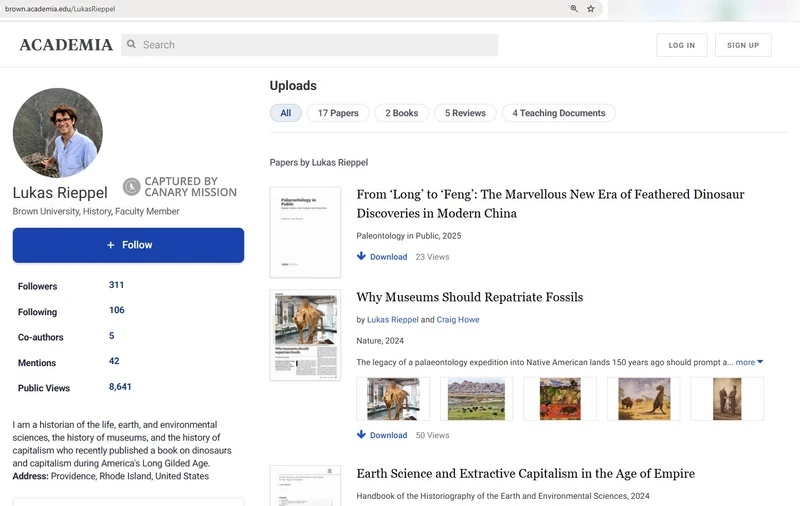Click the Public Views count 8,641
This screenshot has height=506, width=800.
pyautogui.click(x=120, y=387)
